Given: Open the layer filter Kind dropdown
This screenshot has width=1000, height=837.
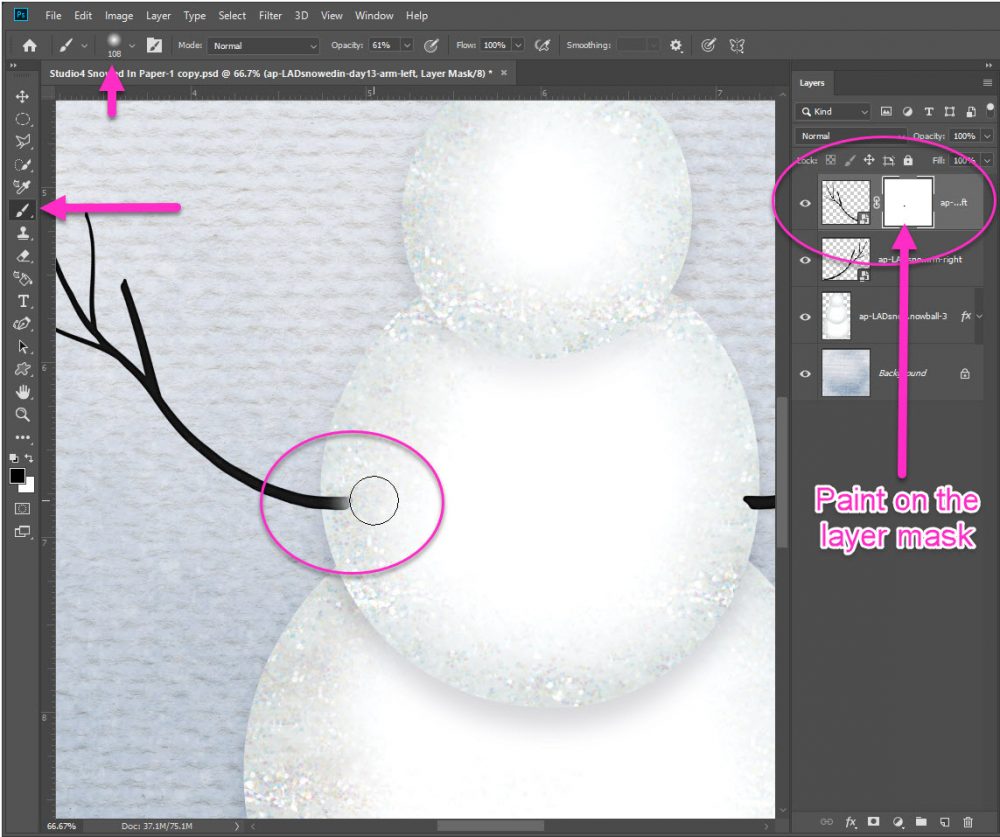Looking at the screenshot, I should click(x=833, y=112).
